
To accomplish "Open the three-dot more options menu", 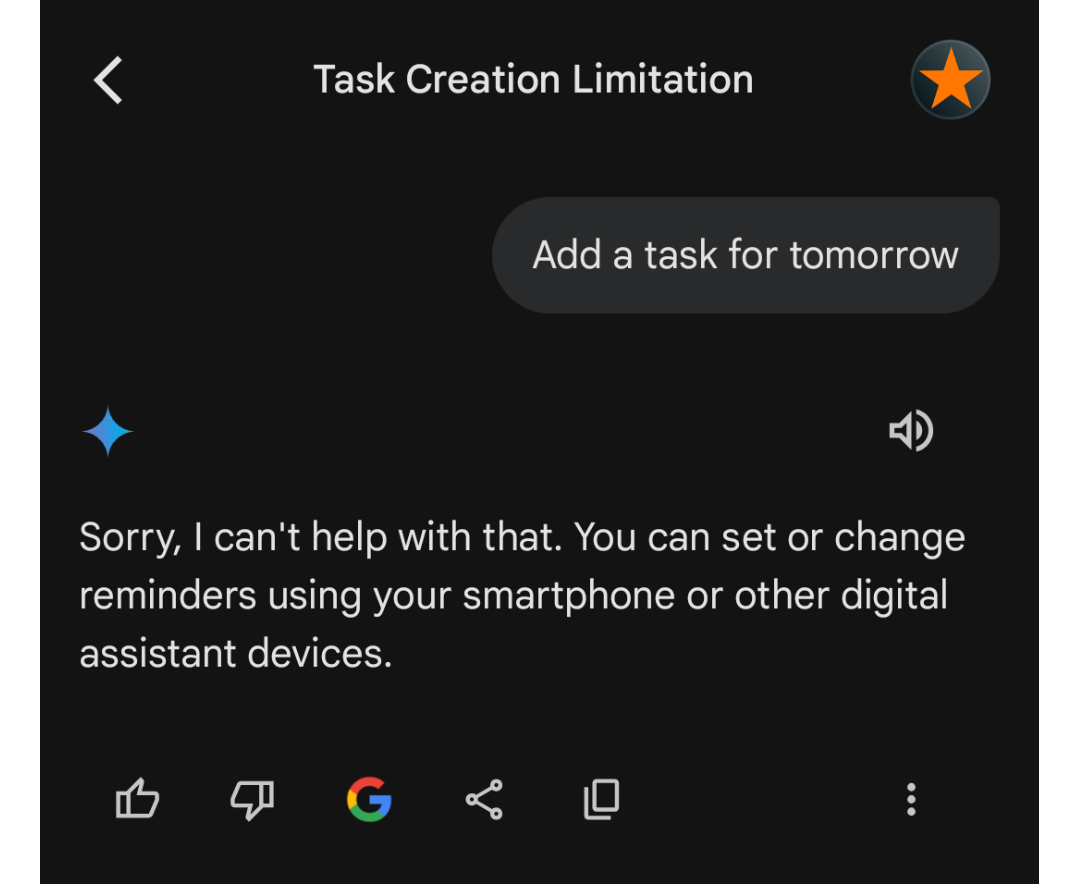I will click(911, 799).
